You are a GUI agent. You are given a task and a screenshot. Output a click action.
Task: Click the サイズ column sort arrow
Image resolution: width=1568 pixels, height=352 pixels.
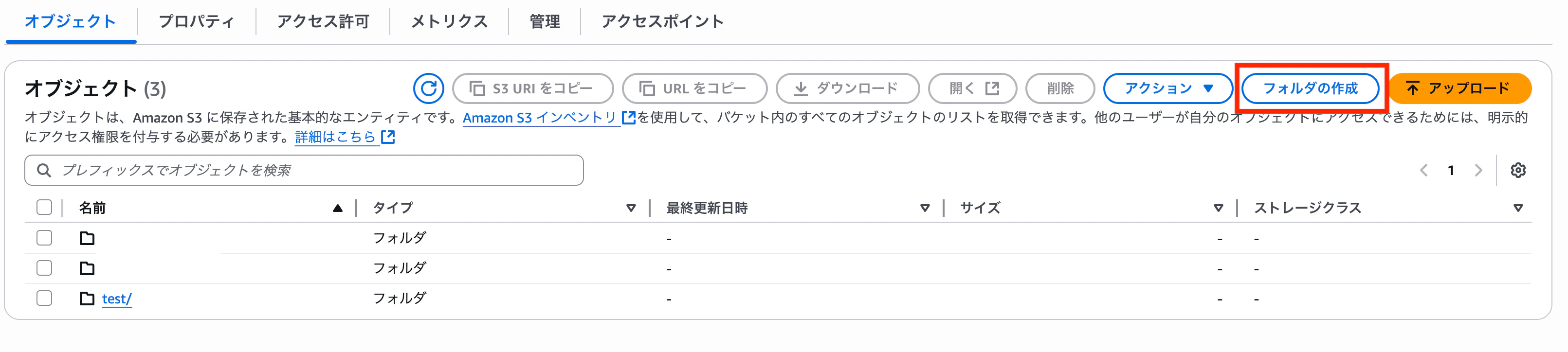click(1219, 208)
